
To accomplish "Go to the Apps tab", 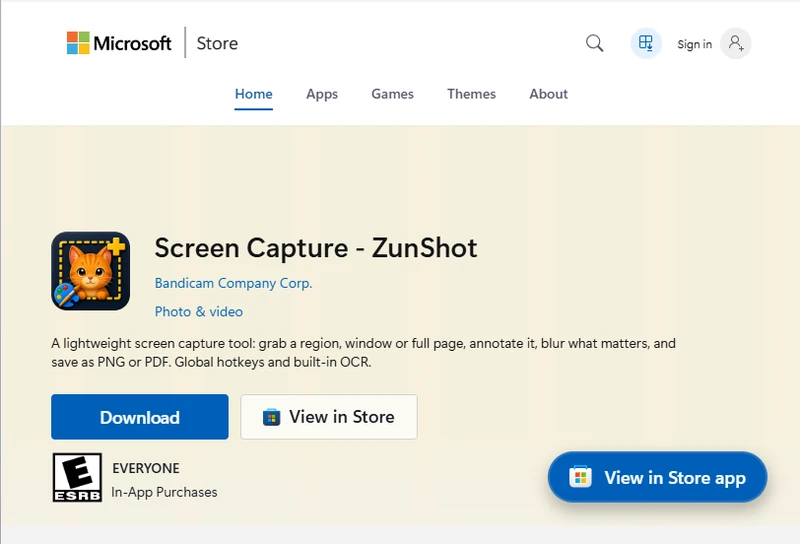I will (322, 94).
